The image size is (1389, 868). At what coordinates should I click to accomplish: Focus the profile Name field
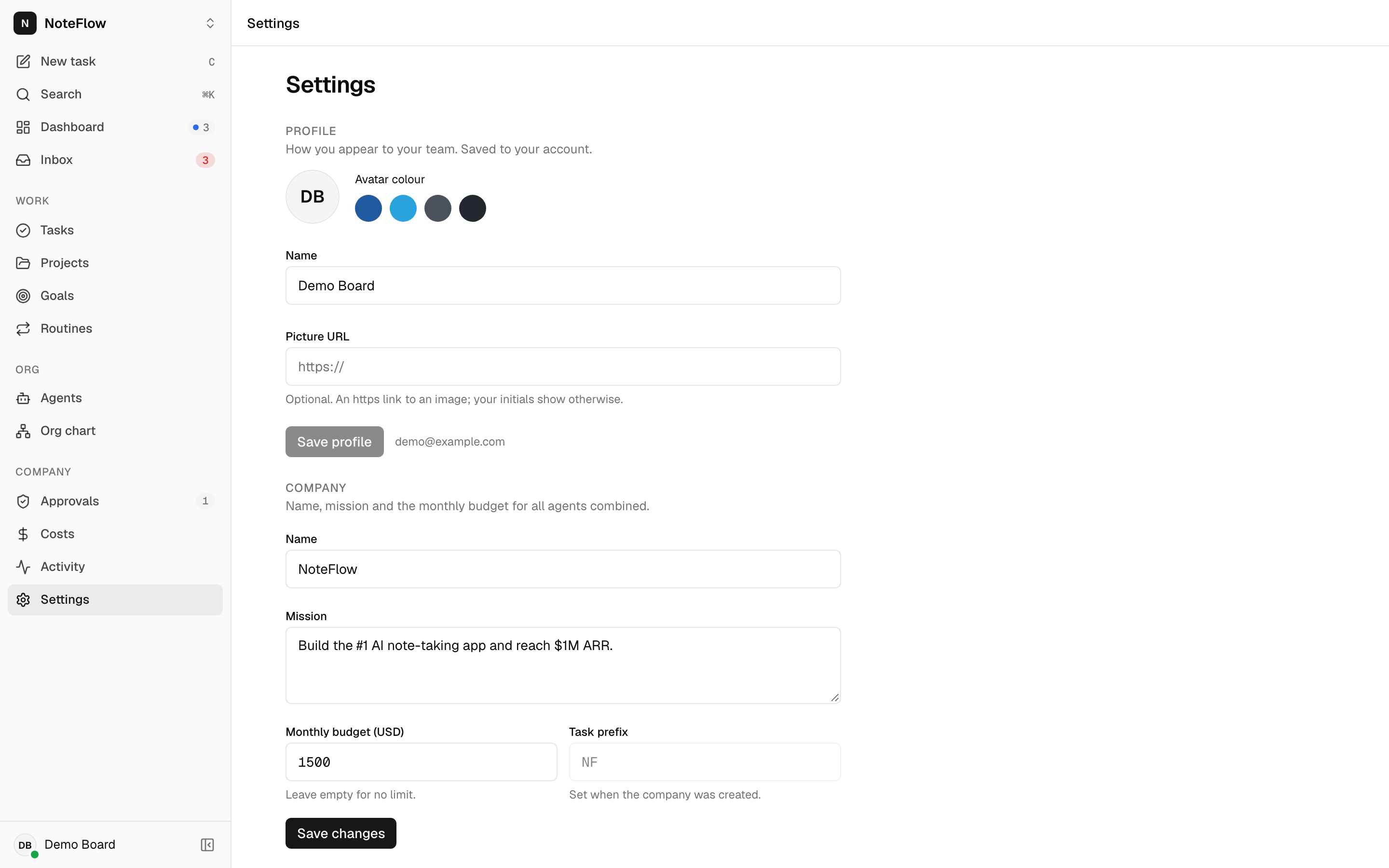point(563,285)
